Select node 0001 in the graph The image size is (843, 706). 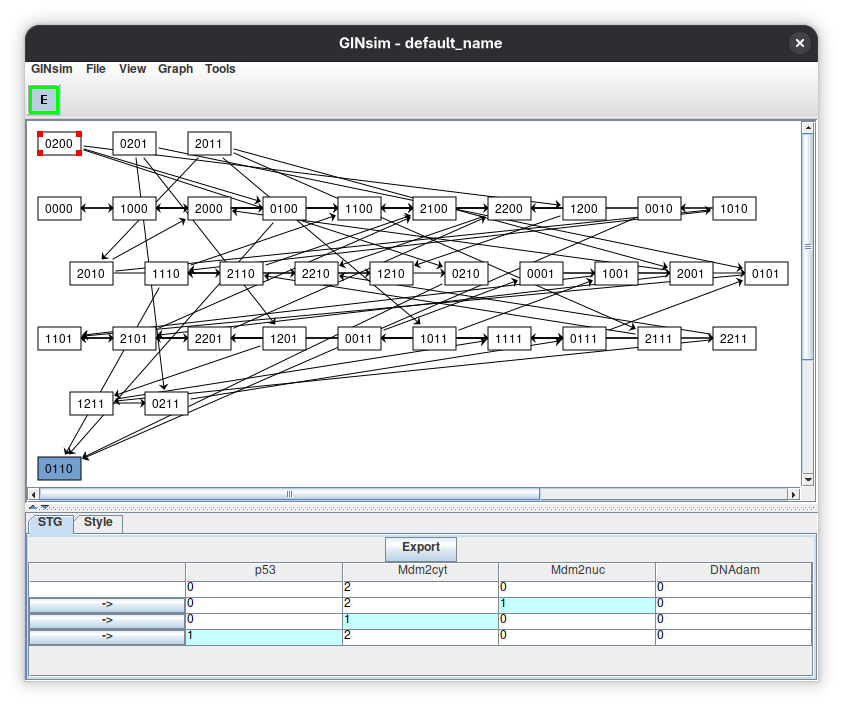pyautogui.click(x=541, y=274)
